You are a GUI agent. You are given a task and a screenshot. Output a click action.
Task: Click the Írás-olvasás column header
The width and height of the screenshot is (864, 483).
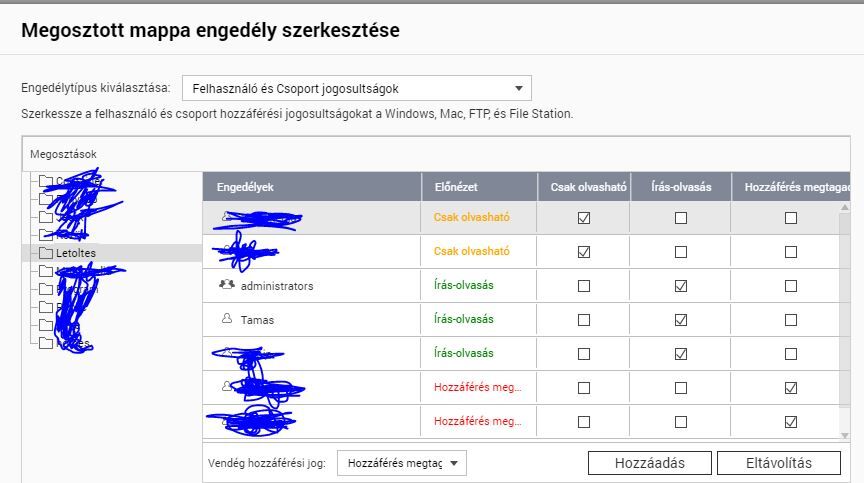[681, 187]
